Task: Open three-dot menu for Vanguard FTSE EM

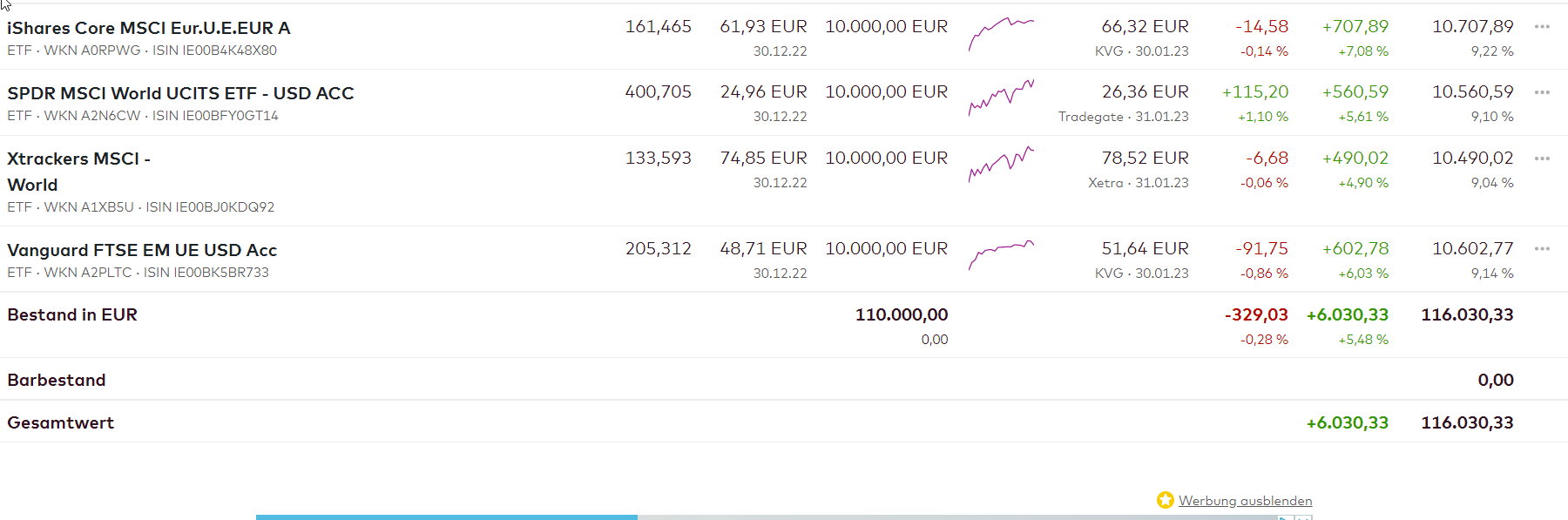Action: pos(1542,249)
